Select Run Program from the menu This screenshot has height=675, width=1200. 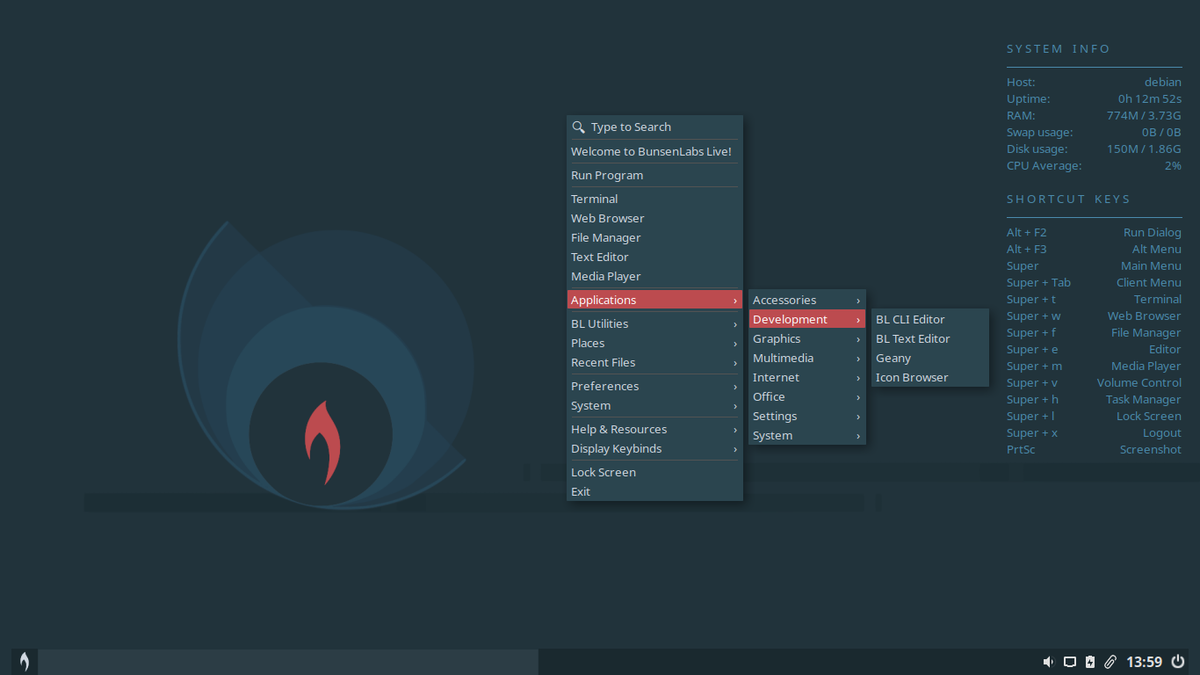click(x=654, y=175)
